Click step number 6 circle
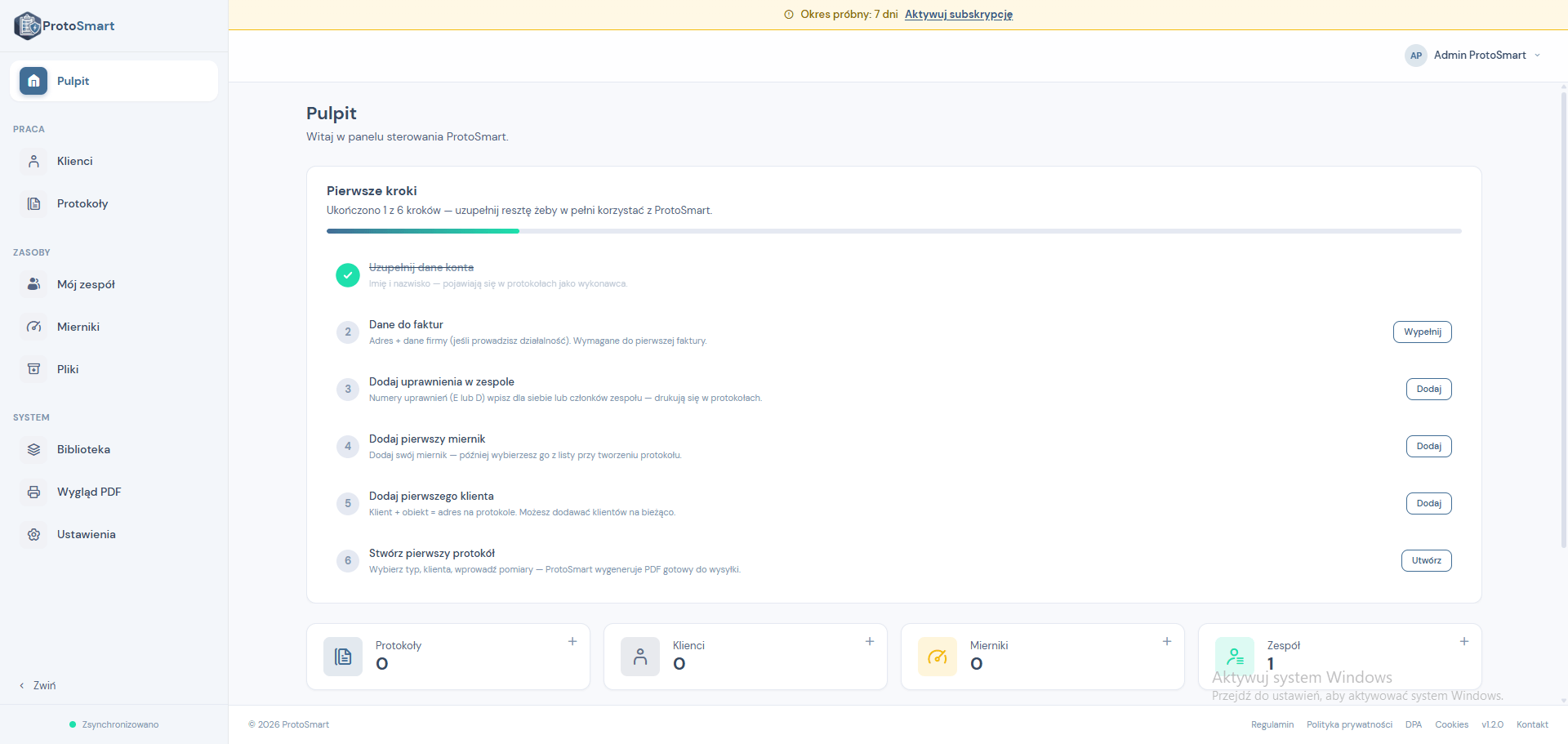 (348, 561)
